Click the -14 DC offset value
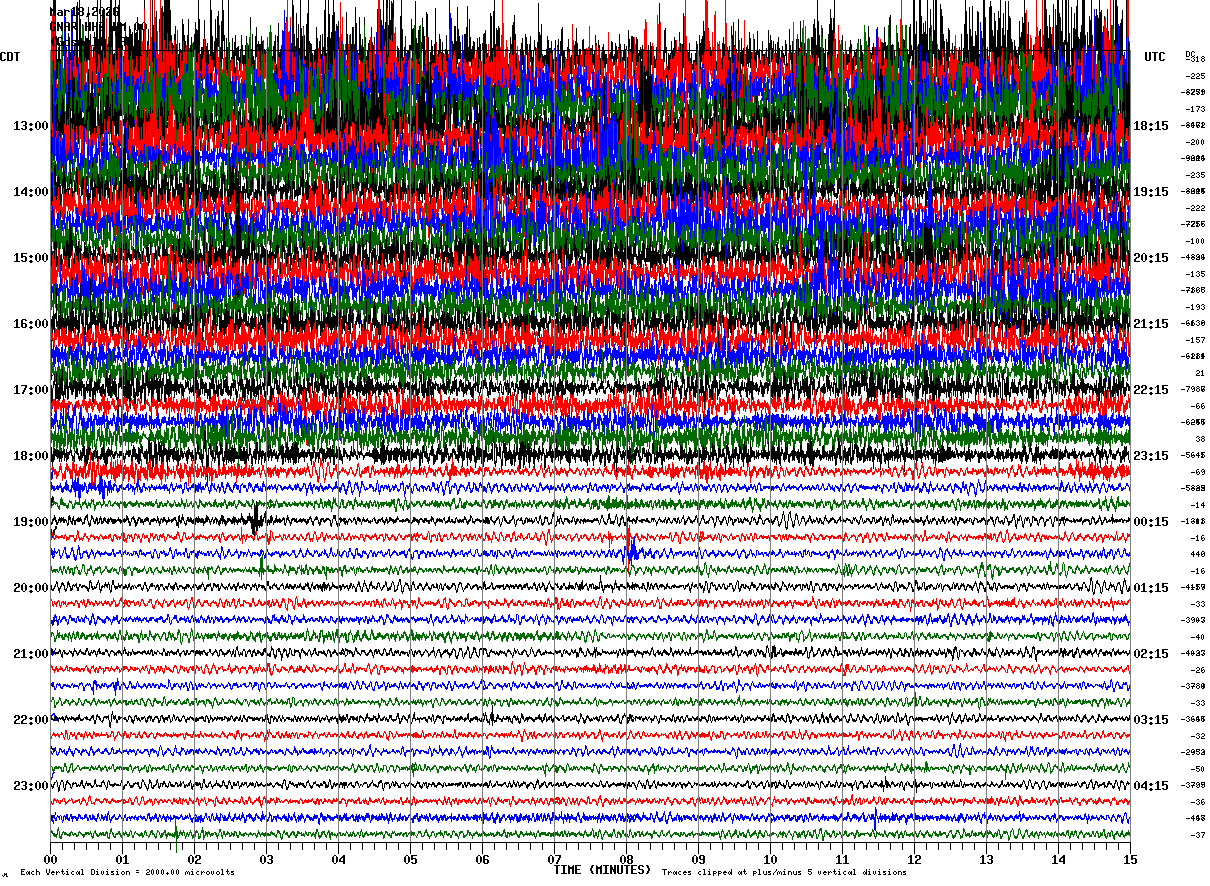 [x=1197, y=505]
